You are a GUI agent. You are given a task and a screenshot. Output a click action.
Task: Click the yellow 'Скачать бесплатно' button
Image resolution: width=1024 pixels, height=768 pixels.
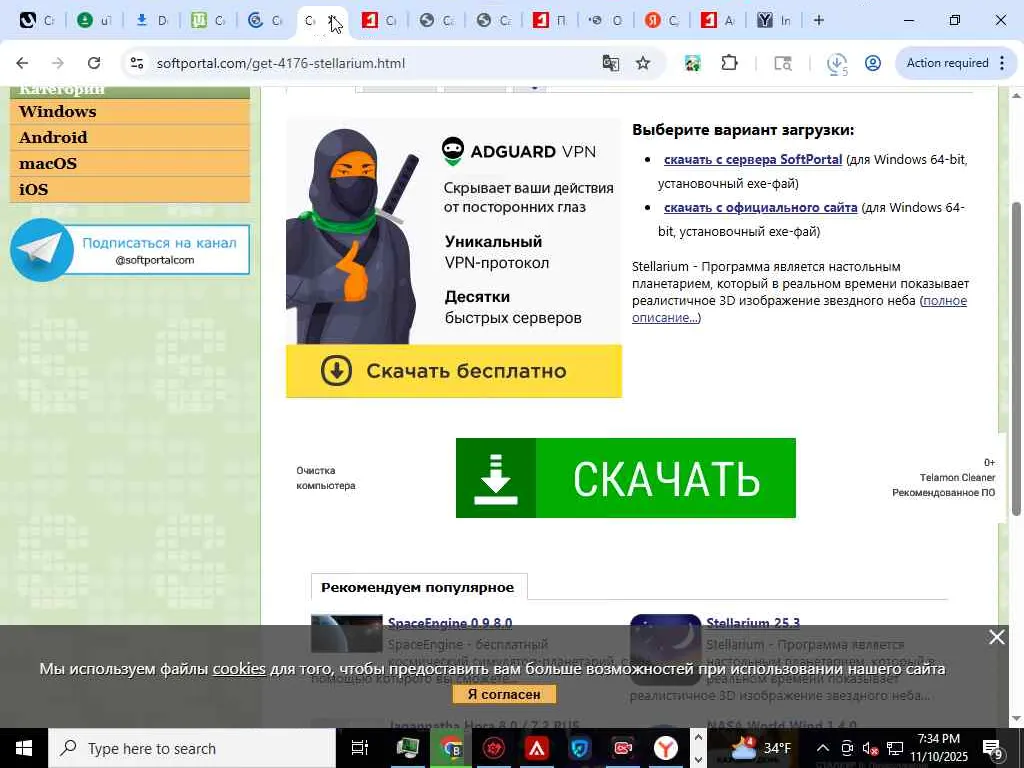[454, 371]
